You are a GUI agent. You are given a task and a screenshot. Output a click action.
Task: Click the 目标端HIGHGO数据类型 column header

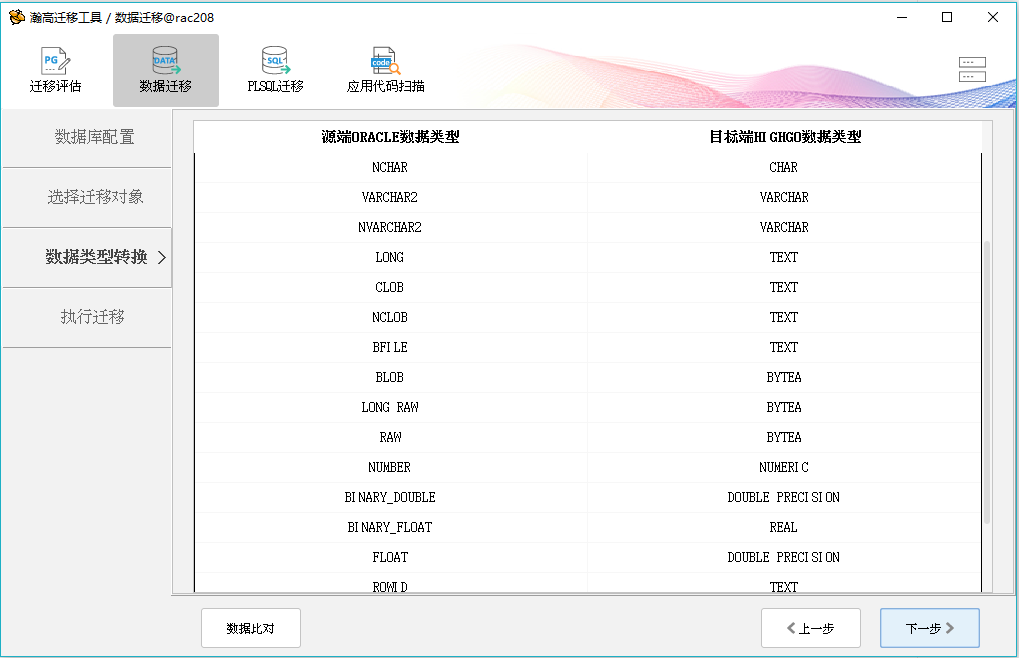tap(785, 137)
